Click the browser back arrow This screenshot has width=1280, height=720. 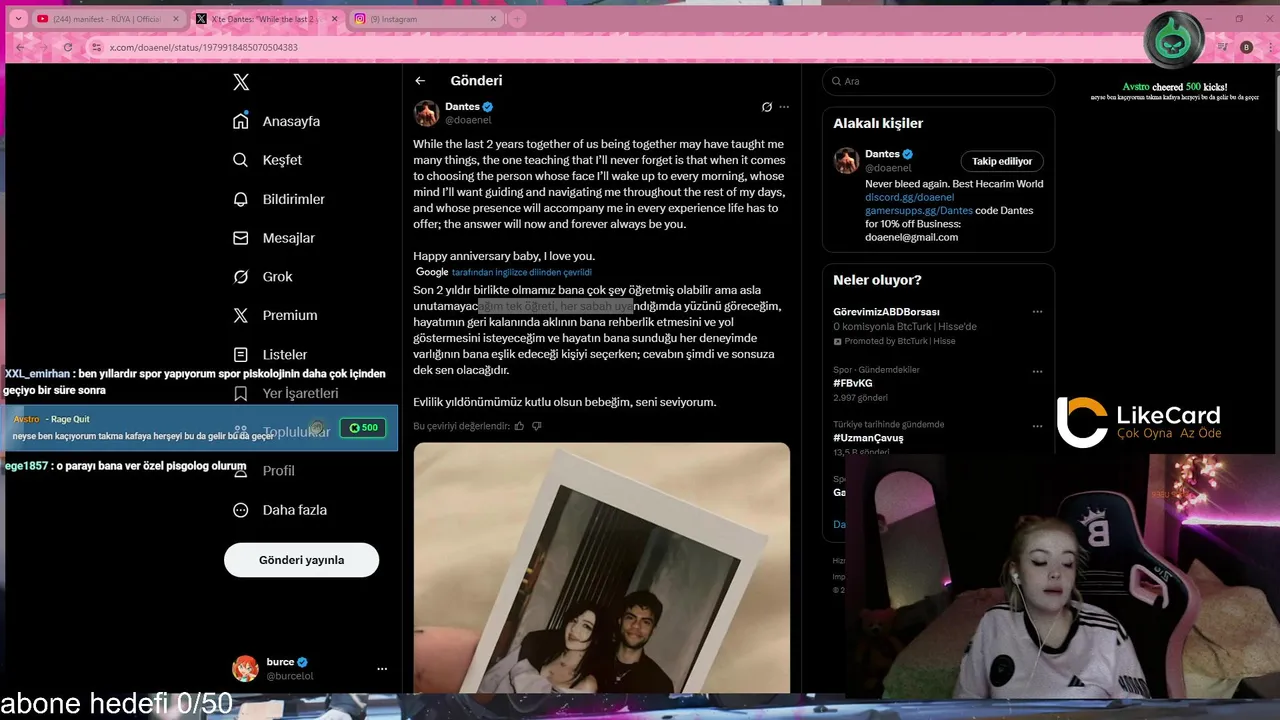[20, 47]
